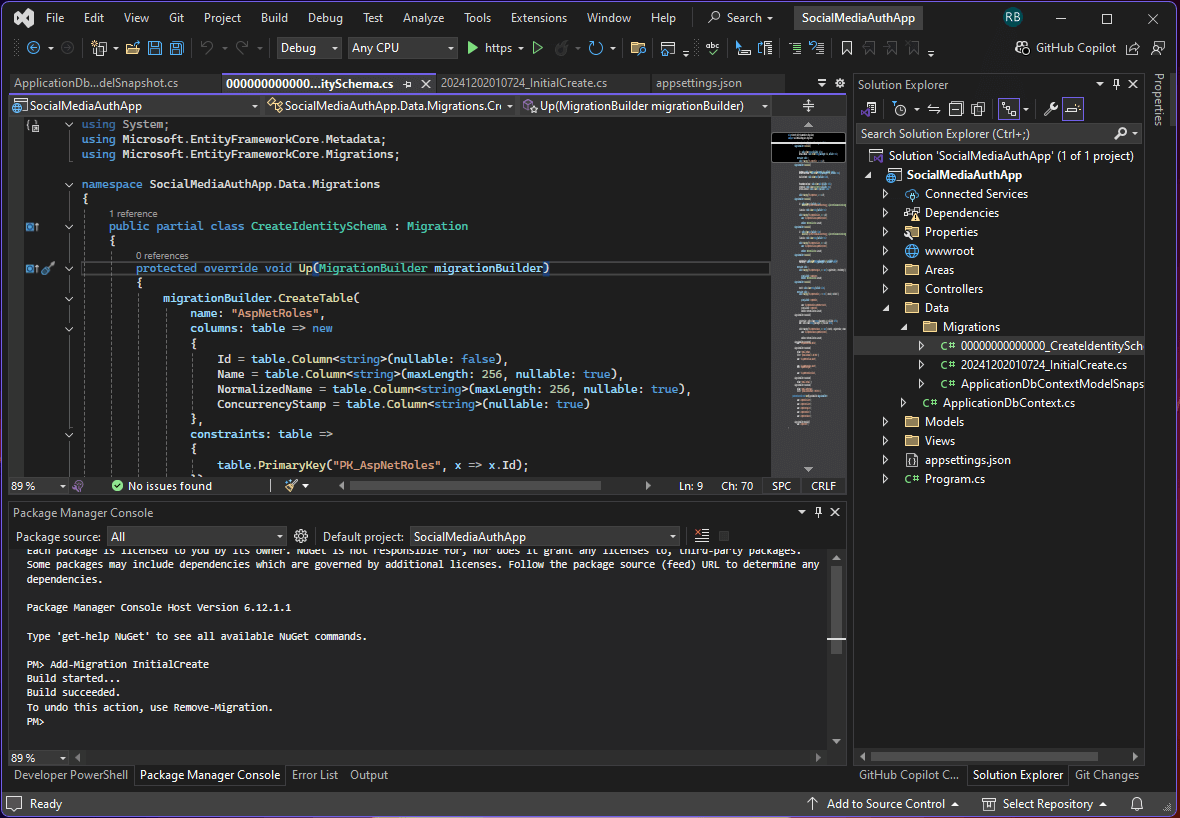Screen dimensions: 1180x818
Task: Click Add to Source Control
Action: tap(884, 804)
